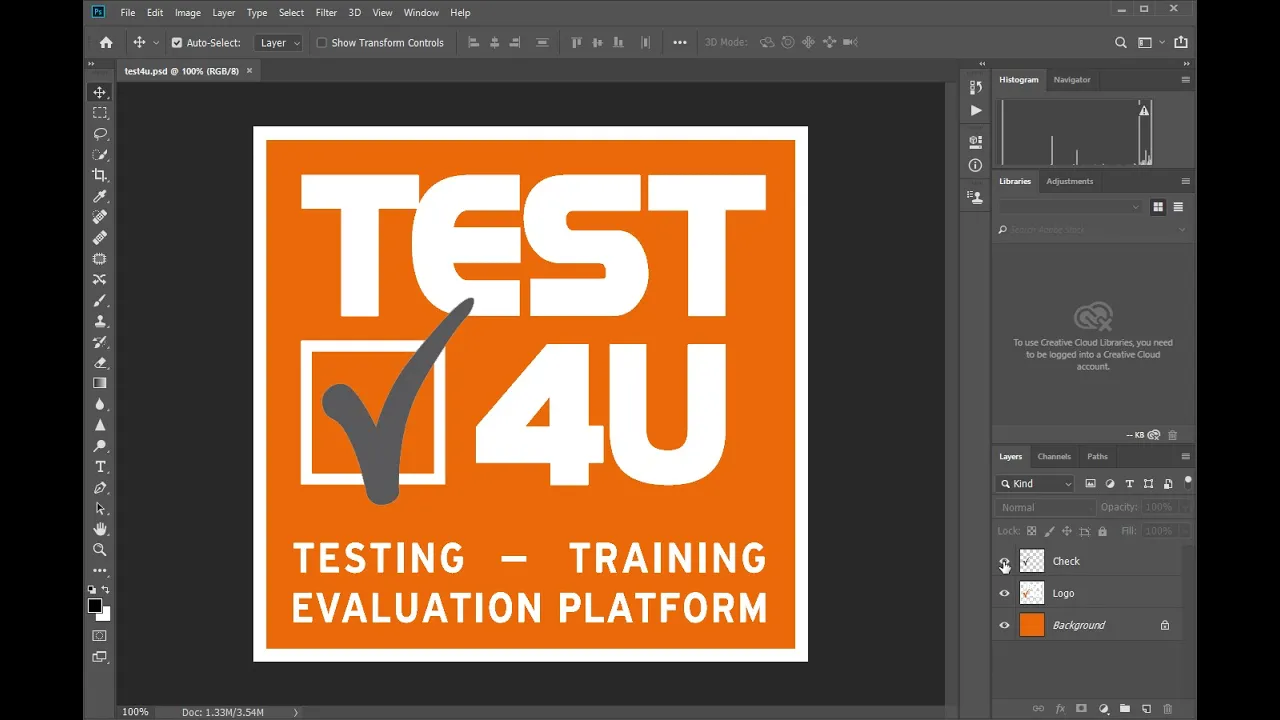The width and height of the screenshot is (1280, 720).
Task: Open the Libraries panel flyout menu
Action: tap(1186, 181)
